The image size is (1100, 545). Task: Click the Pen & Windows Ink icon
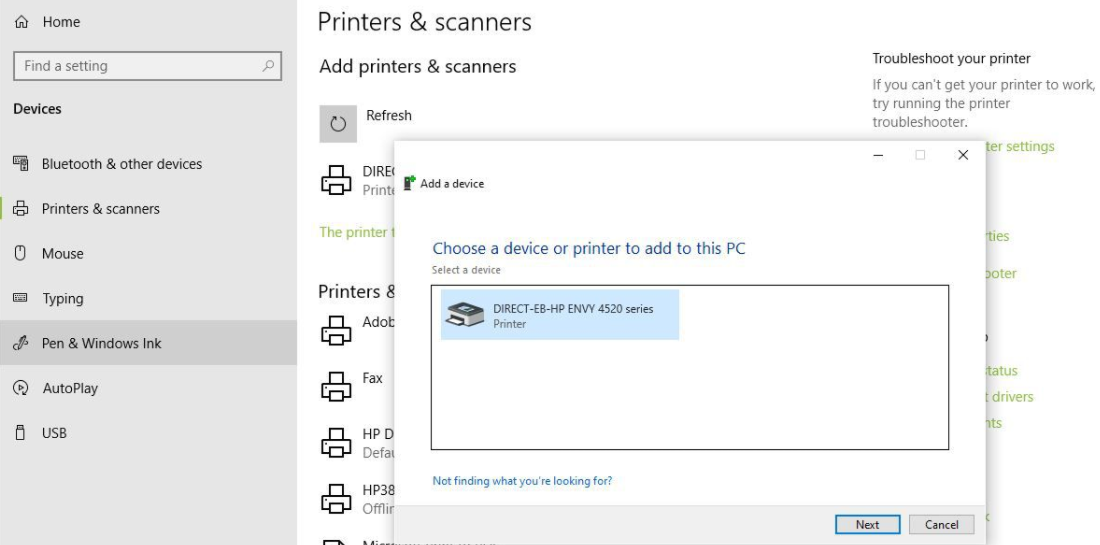point(21,343)
